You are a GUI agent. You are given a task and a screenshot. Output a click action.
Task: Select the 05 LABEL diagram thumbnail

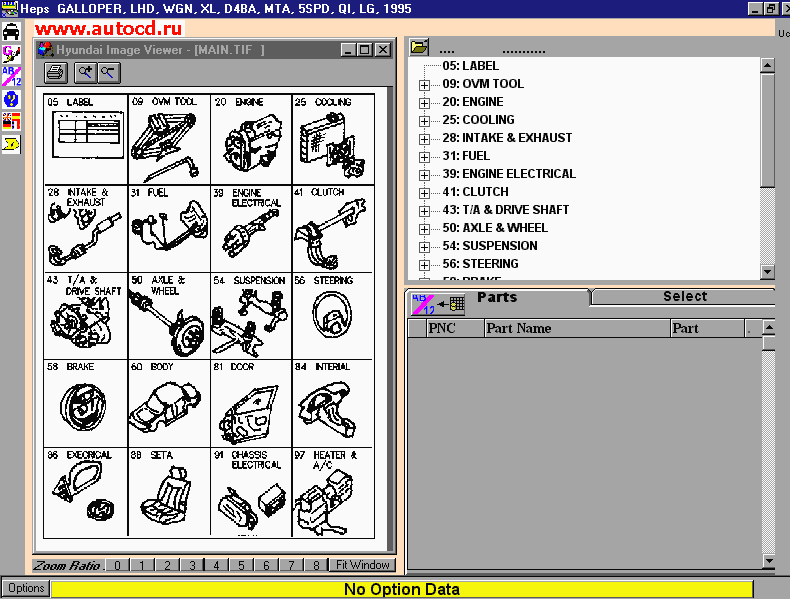(x=86, y=139)
